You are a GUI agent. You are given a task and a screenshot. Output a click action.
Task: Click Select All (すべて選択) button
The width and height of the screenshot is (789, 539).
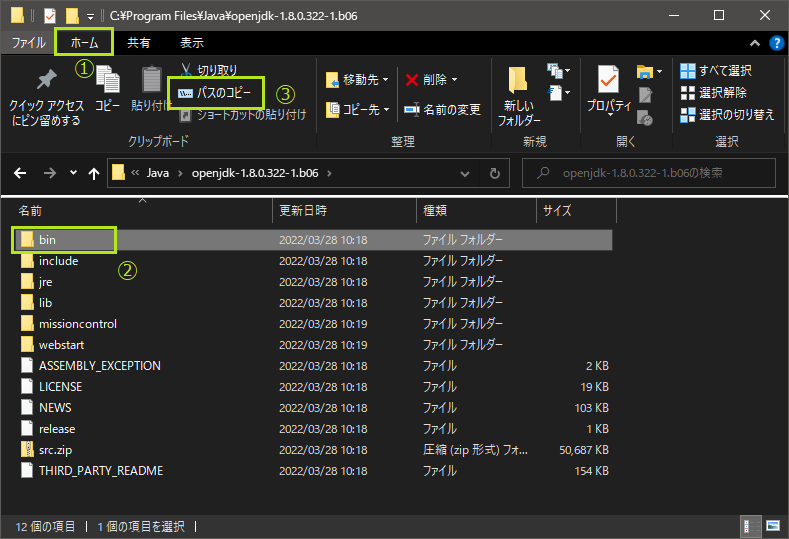pos(716,70)
